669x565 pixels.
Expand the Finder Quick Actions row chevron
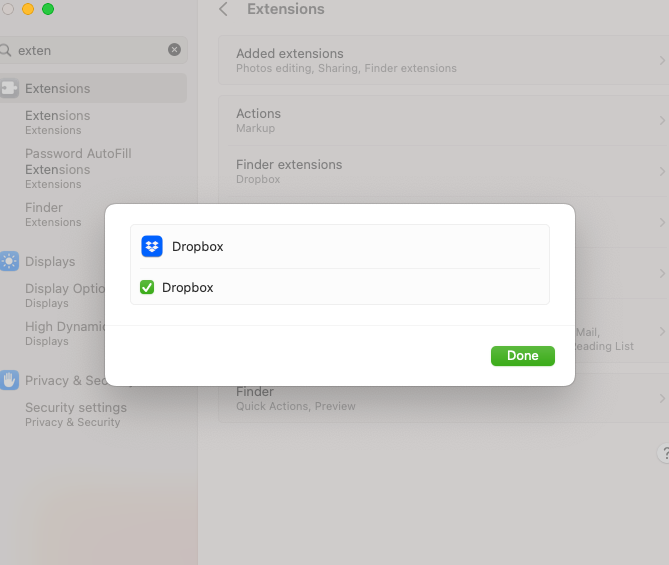click(x=662, y=399)
